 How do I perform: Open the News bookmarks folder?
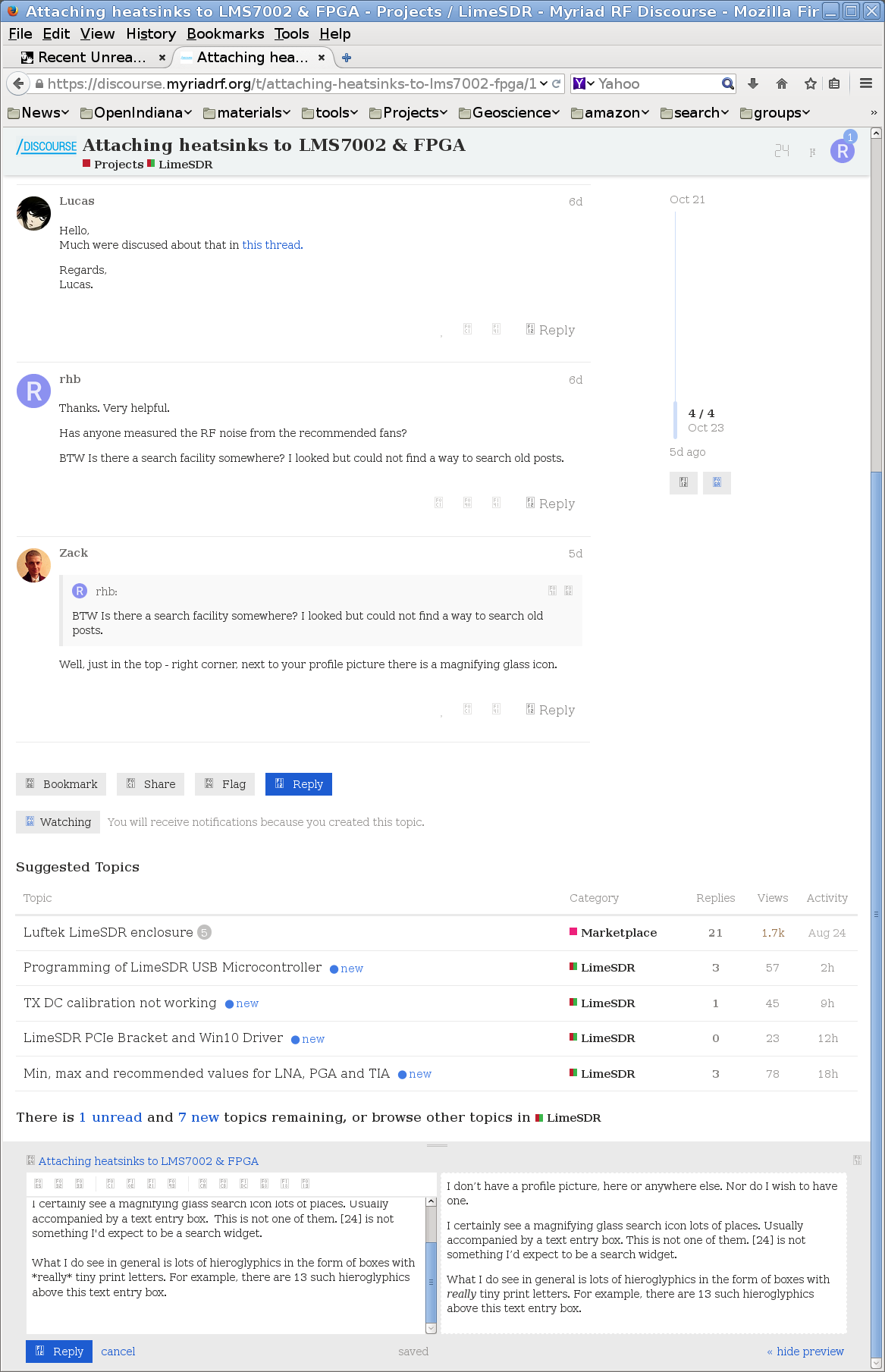pyautogui.click(x=38, y=113)
